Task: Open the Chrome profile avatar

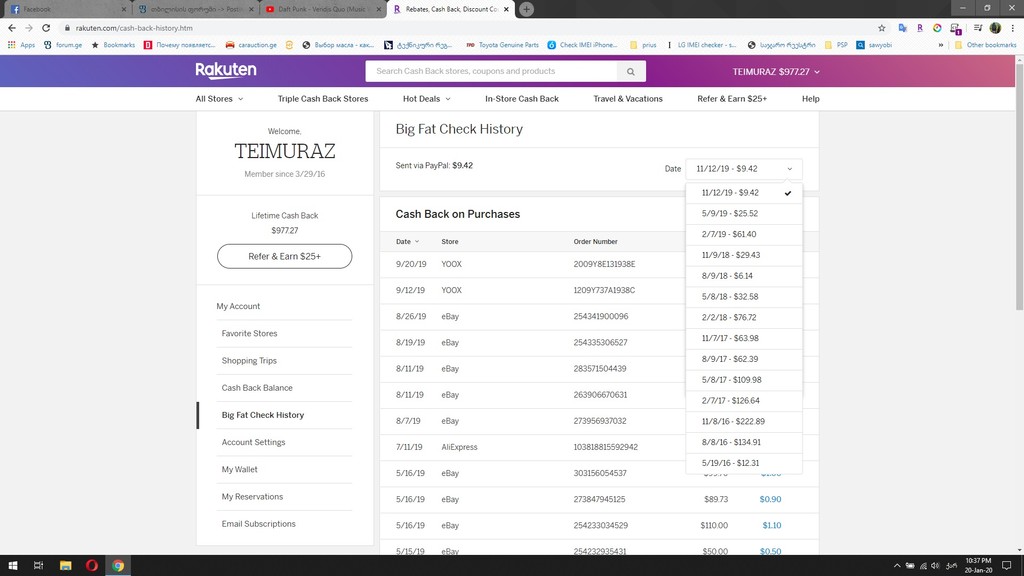Action: (995, 28)
